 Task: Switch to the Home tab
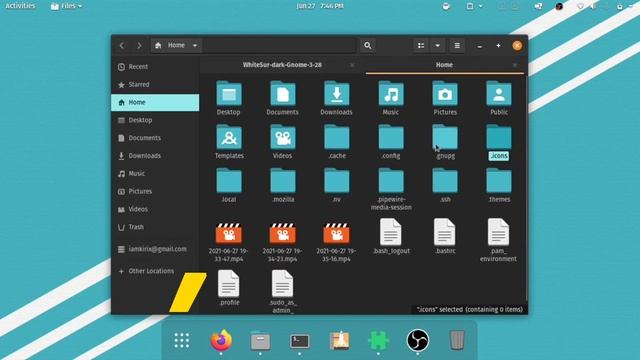pyautogui.click(x=444, y=65)
